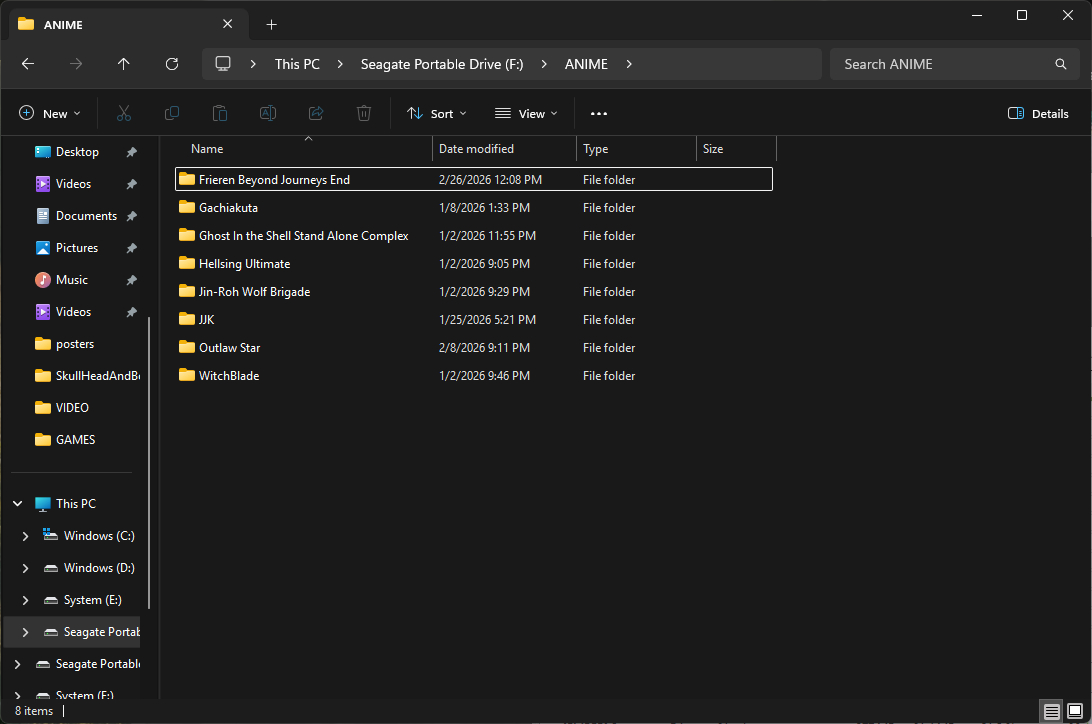
Task: Click the Rename icon in toolbar
Action: tap(268, 114)
